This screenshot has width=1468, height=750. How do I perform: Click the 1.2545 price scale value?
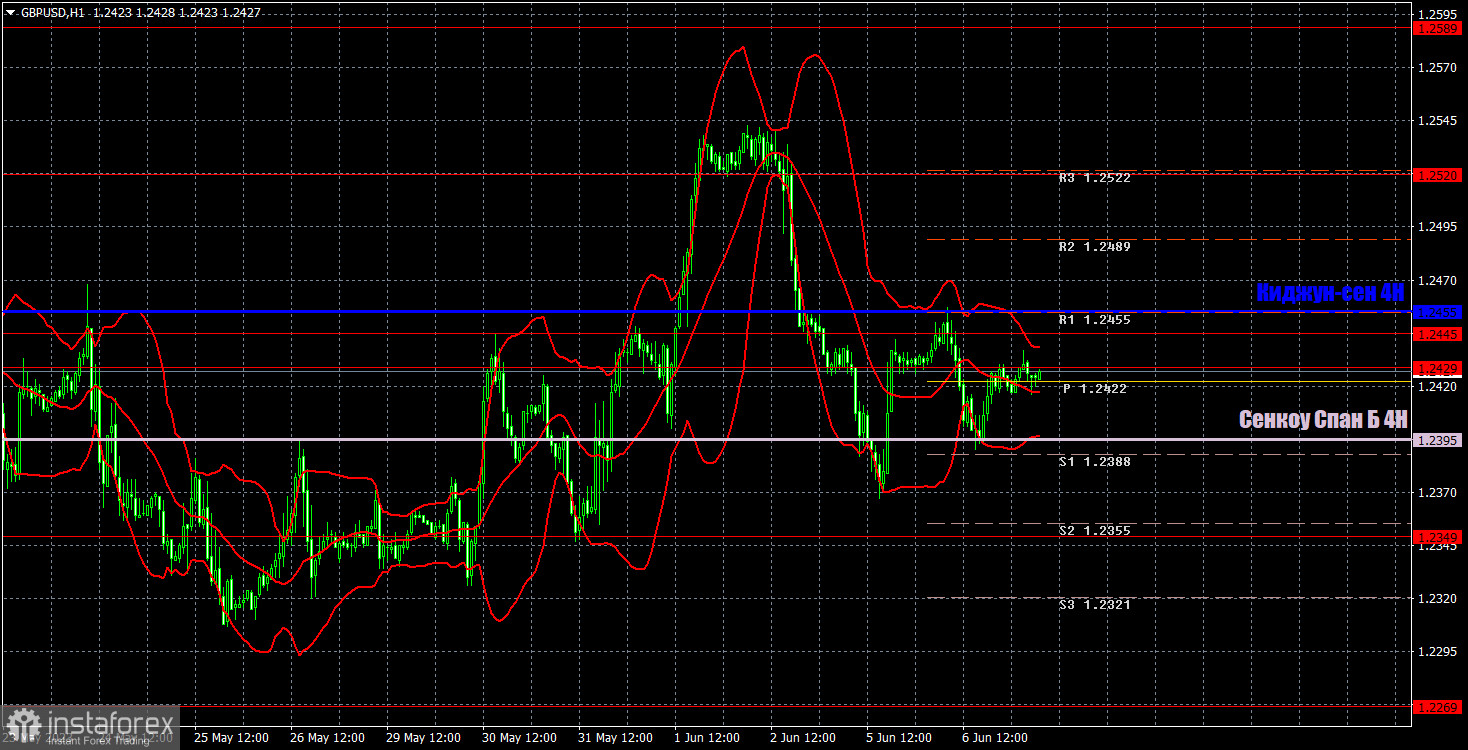pyautogui.click(x=1438, y=121)
